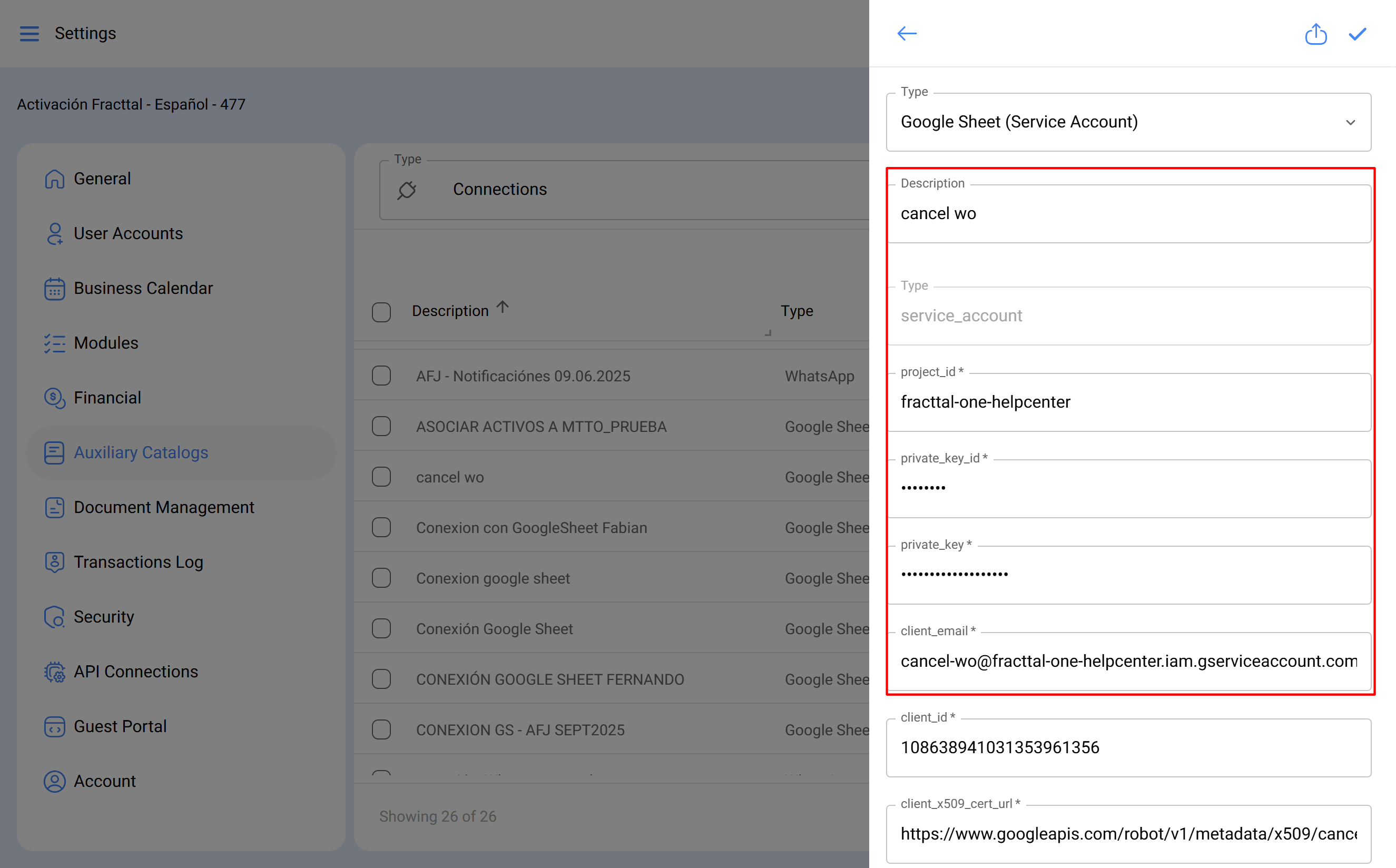The width and height of the screenshot is (1396, 868).
Task: Open the hamburger menu icon
Action: point(30,33)
